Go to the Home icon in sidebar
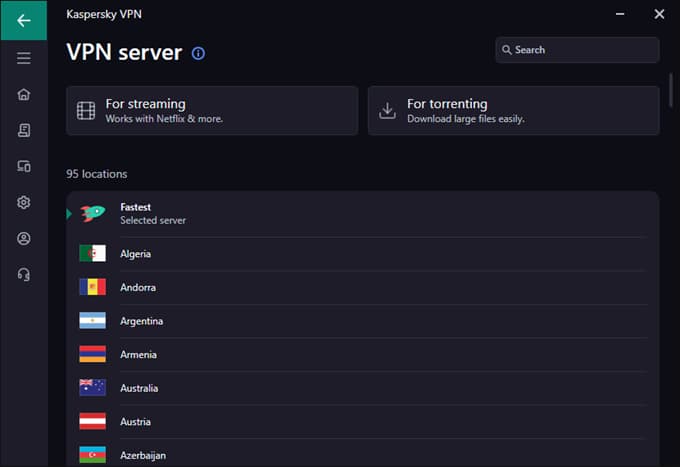Viewport: 680px width, 467px height. coord(24,94)
